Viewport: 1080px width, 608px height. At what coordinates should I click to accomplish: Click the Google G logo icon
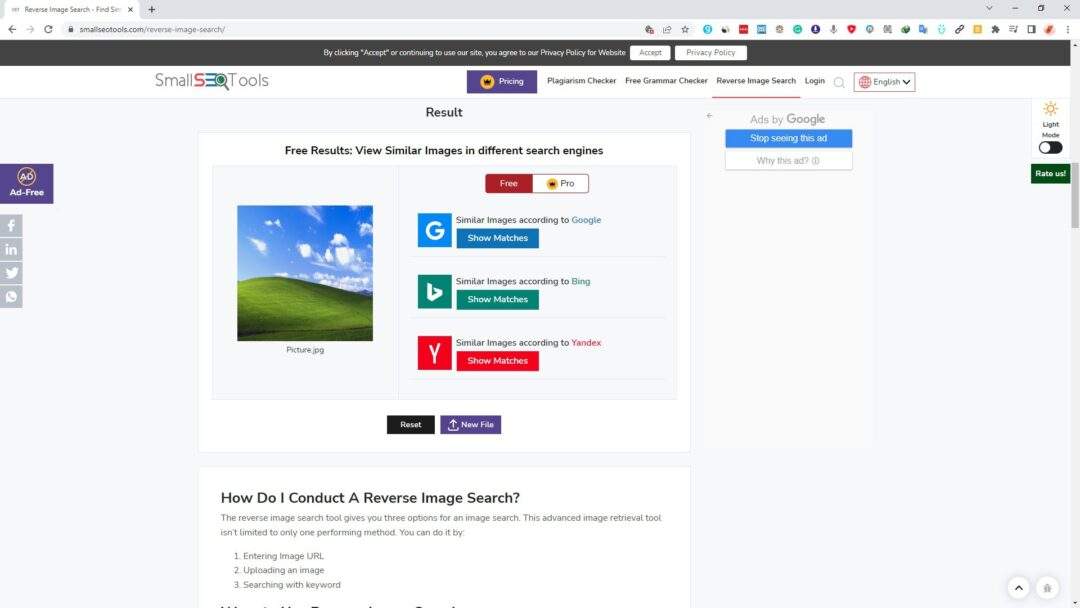(x=435, y=230)
